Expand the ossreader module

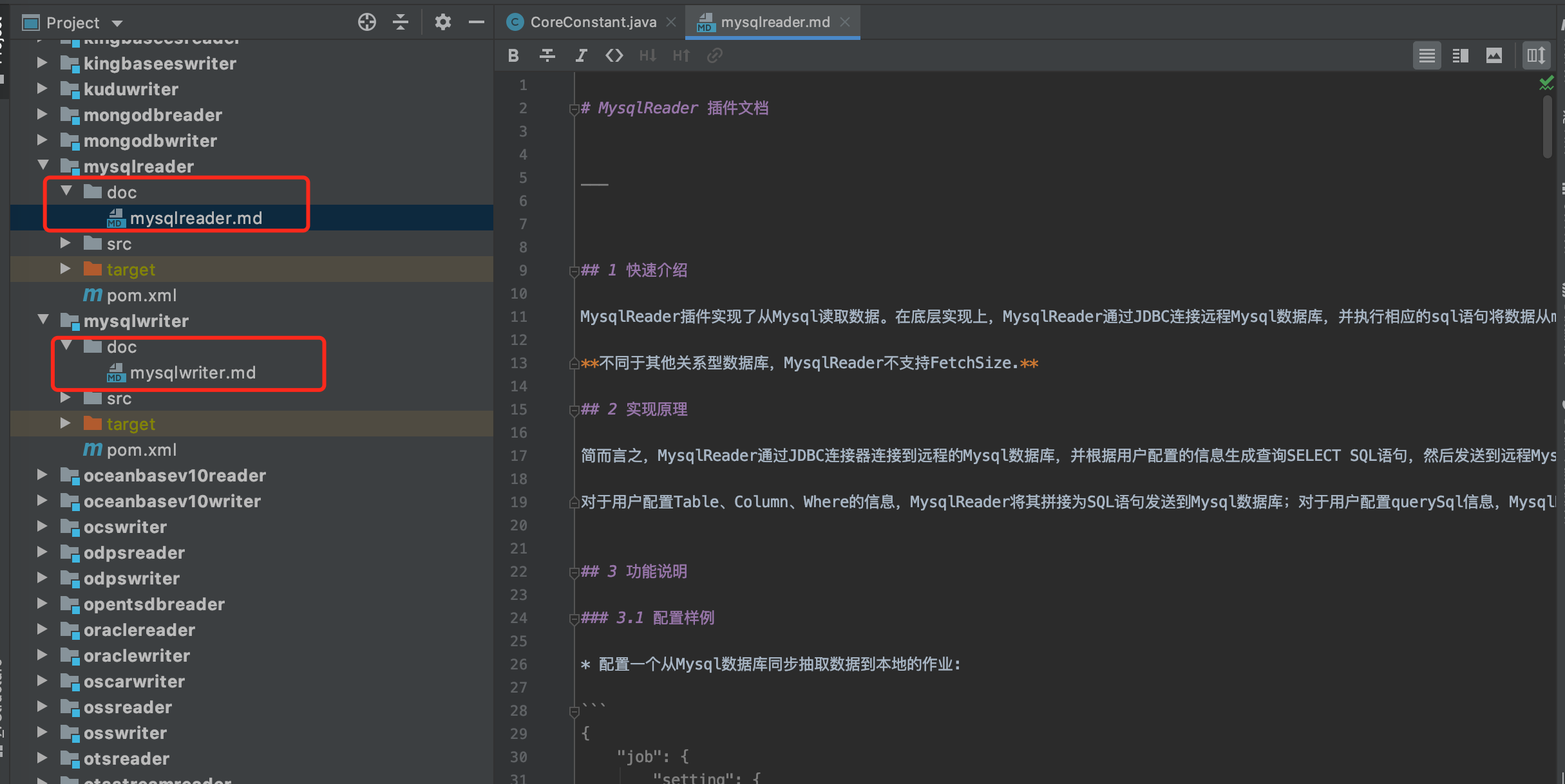click(42, 707)
